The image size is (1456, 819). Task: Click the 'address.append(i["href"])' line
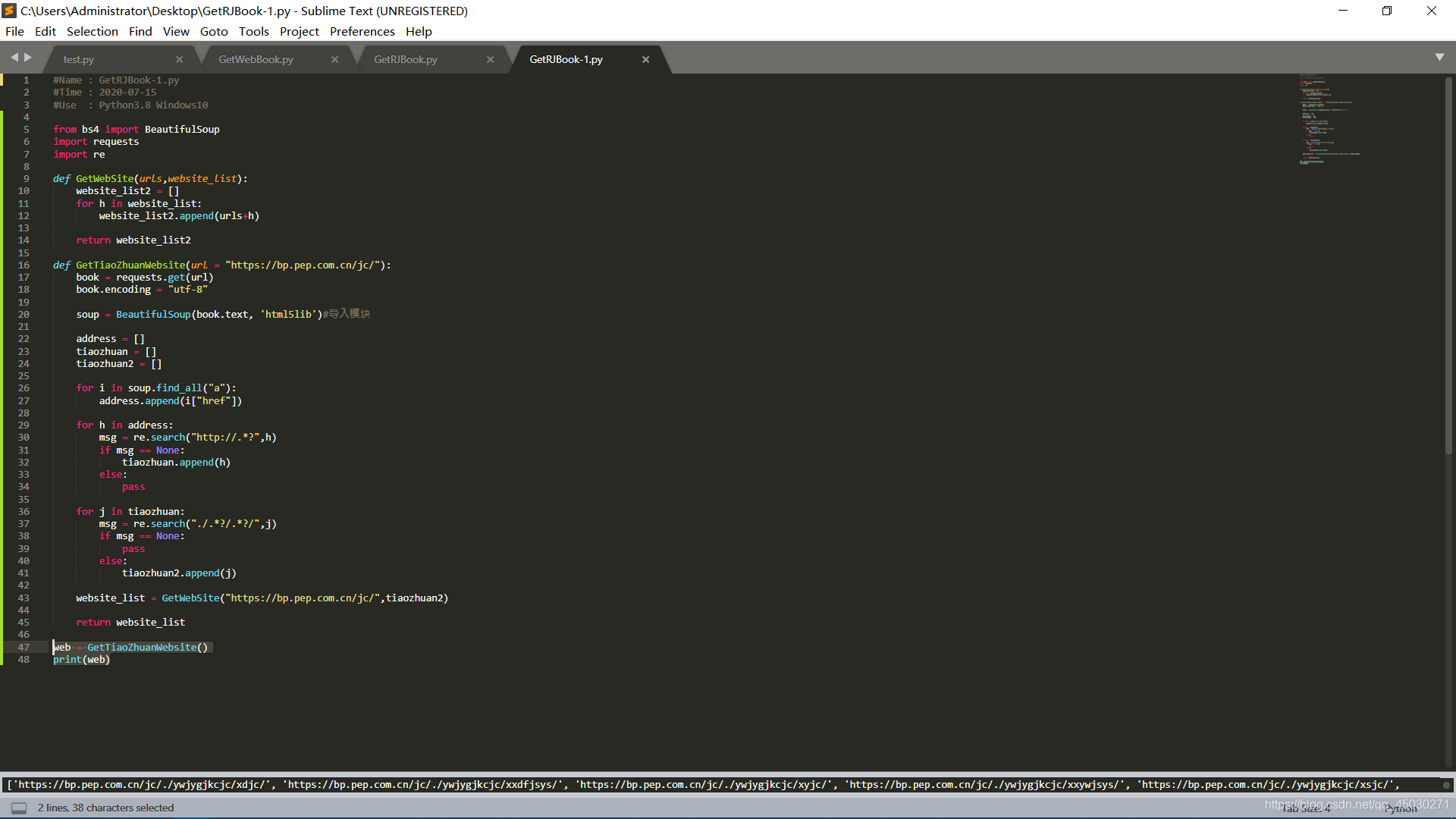(x=171, y=400)
